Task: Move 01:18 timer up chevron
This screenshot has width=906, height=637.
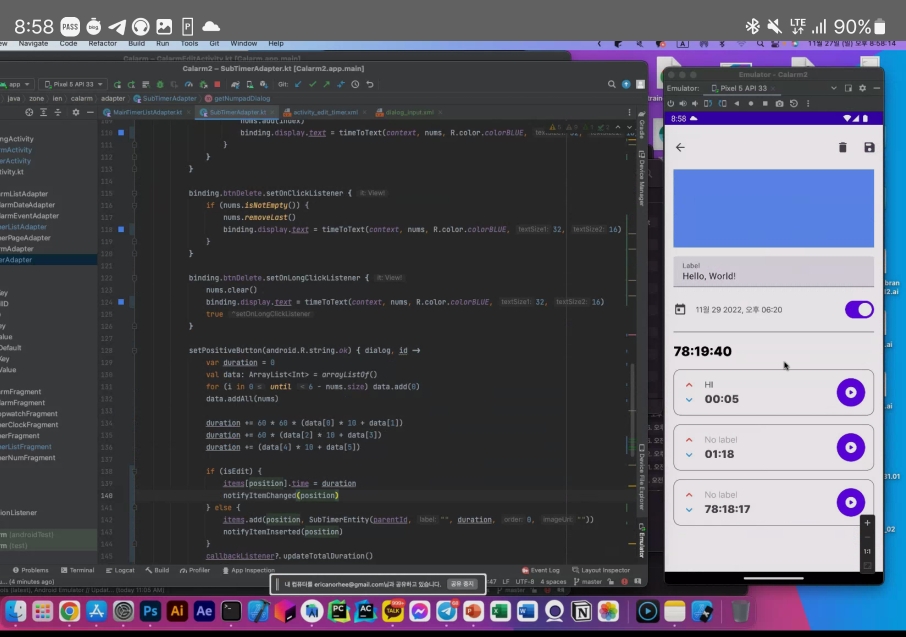Action: click(689, 440)
